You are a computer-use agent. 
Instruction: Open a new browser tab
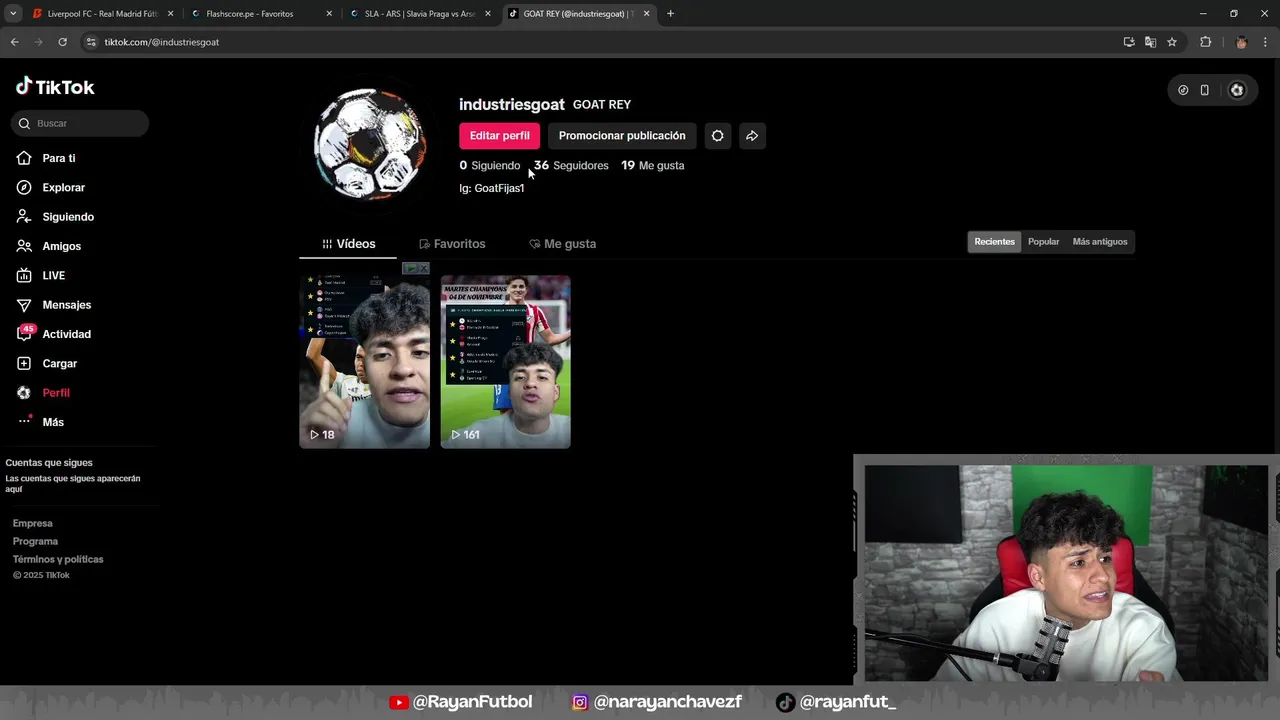pyautogui.click(x=670, y=14)
